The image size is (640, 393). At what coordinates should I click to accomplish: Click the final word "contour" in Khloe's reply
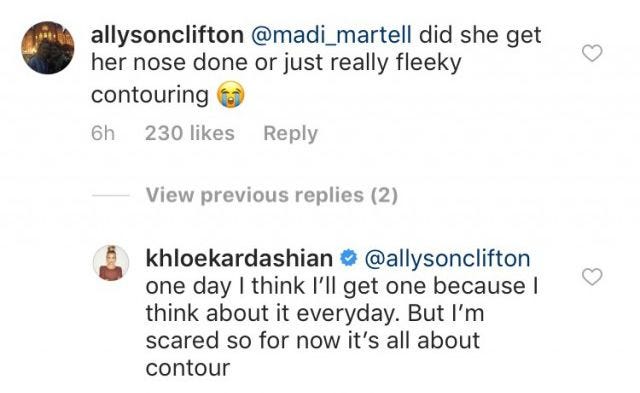pyautogui.click(x=188, y=368)
